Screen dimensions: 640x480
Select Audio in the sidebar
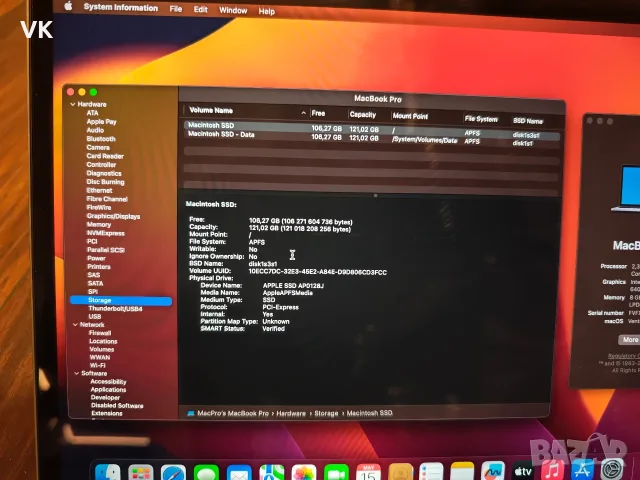tap(95, 130)
